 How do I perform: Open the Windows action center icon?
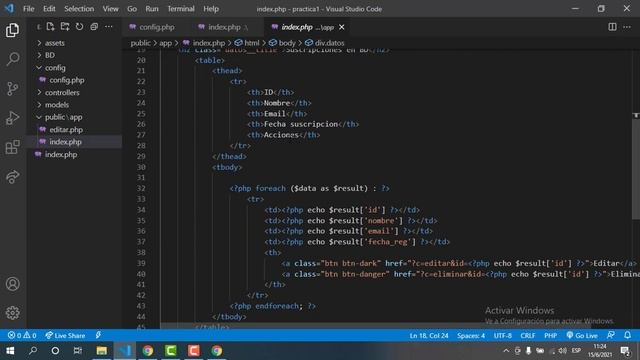(625, 351)
